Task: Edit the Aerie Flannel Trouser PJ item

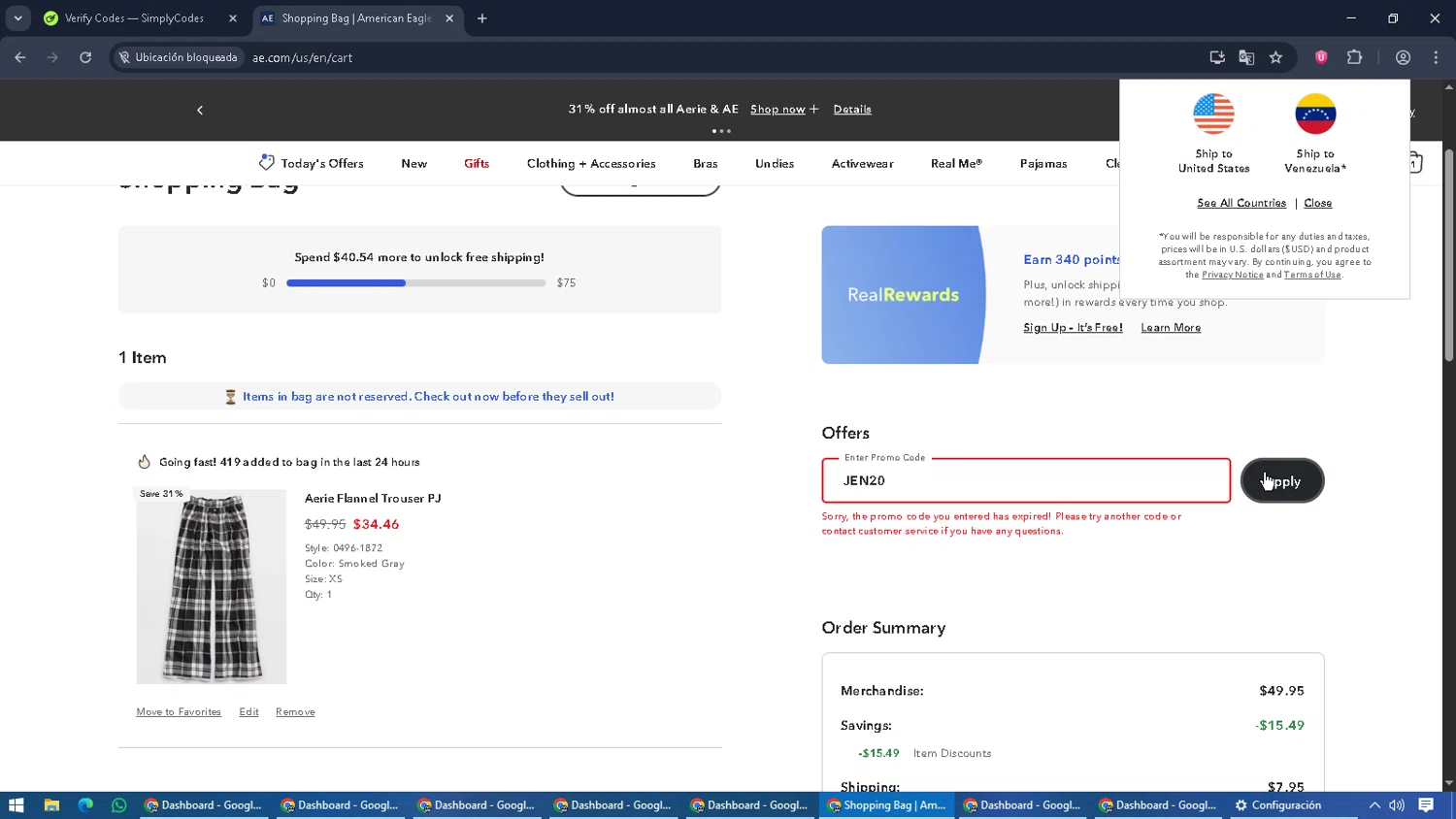Action: click(248, 712)
